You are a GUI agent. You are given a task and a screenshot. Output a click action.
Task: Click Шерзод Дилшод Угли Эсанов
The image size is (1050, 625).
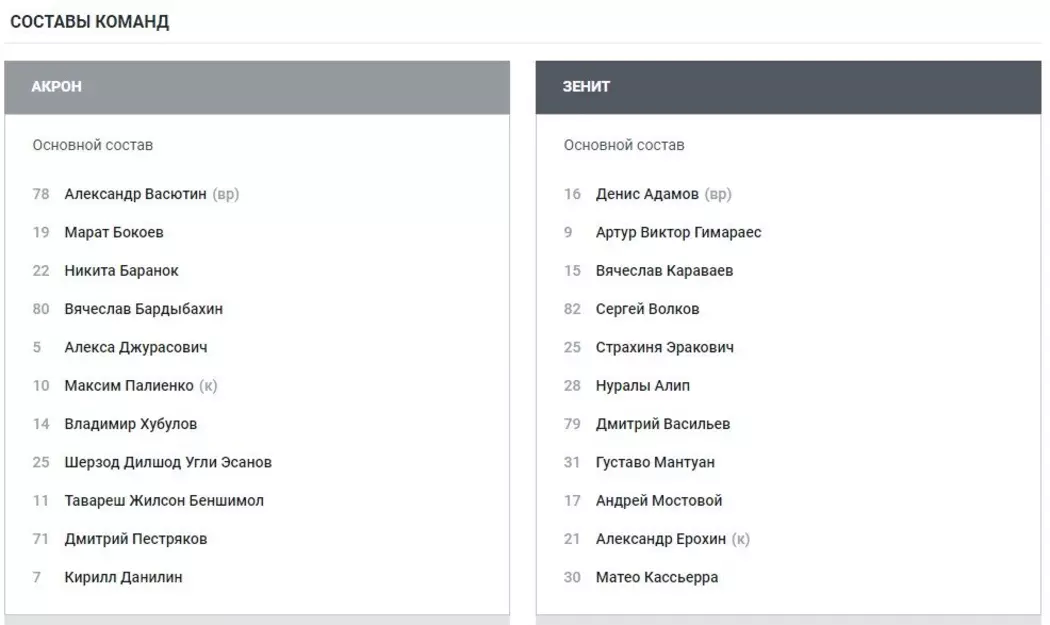coord(168,462)
